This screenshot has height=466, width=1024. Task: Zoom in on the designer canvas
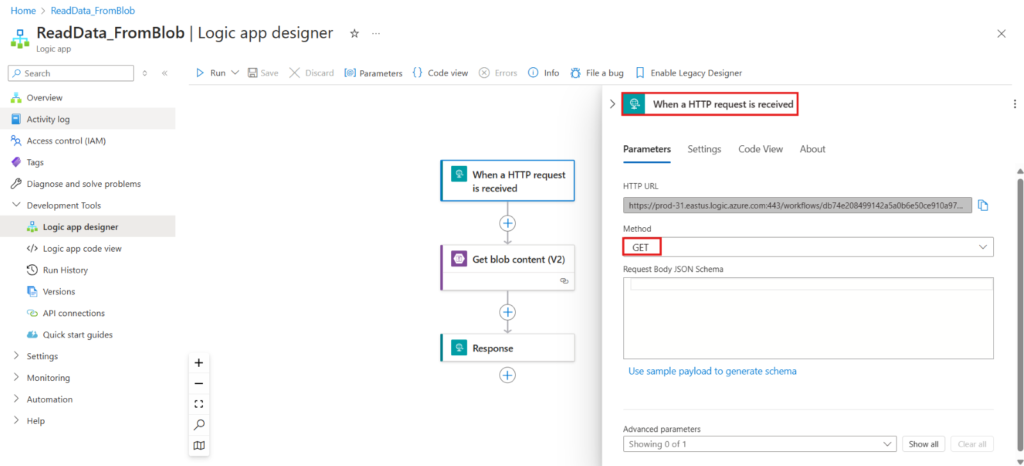199,363
